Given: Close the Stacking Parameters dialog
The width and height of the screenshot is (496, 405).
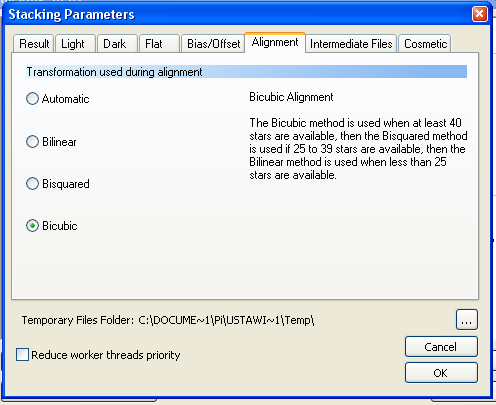Looking at the screenshot, I should pos(479,14).
